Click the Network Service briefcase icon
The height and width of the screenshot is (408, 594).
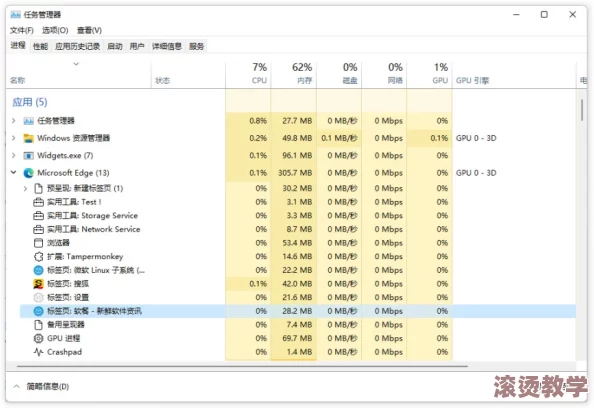38,229
